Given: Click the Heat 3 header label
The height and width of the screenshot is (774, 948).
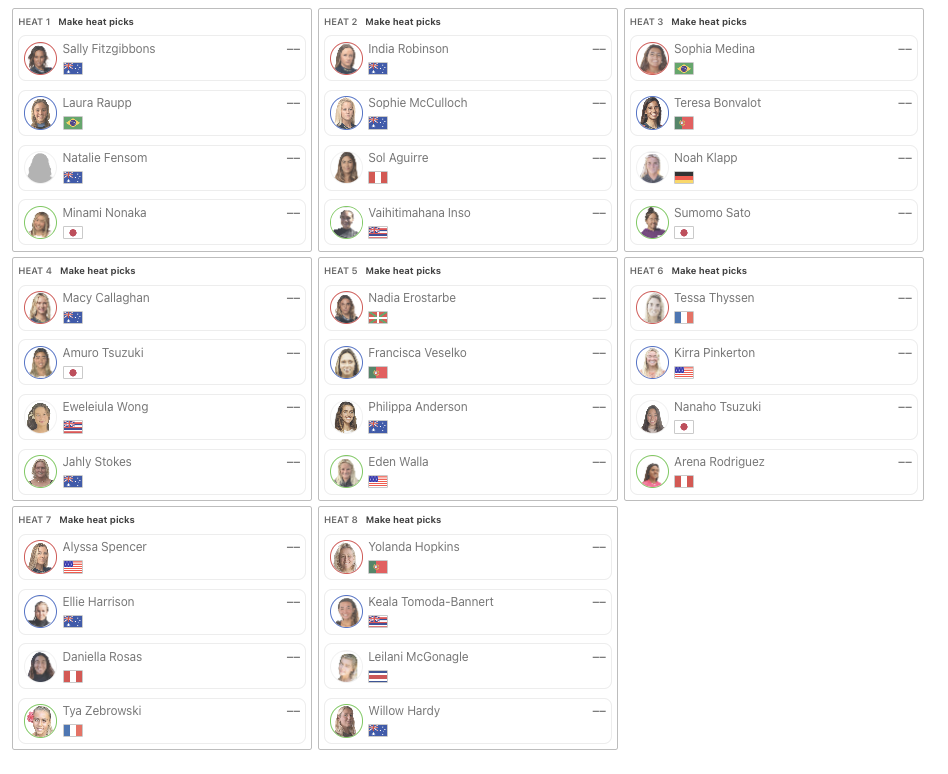Looking at the screenshot, I should coord(646,22).
